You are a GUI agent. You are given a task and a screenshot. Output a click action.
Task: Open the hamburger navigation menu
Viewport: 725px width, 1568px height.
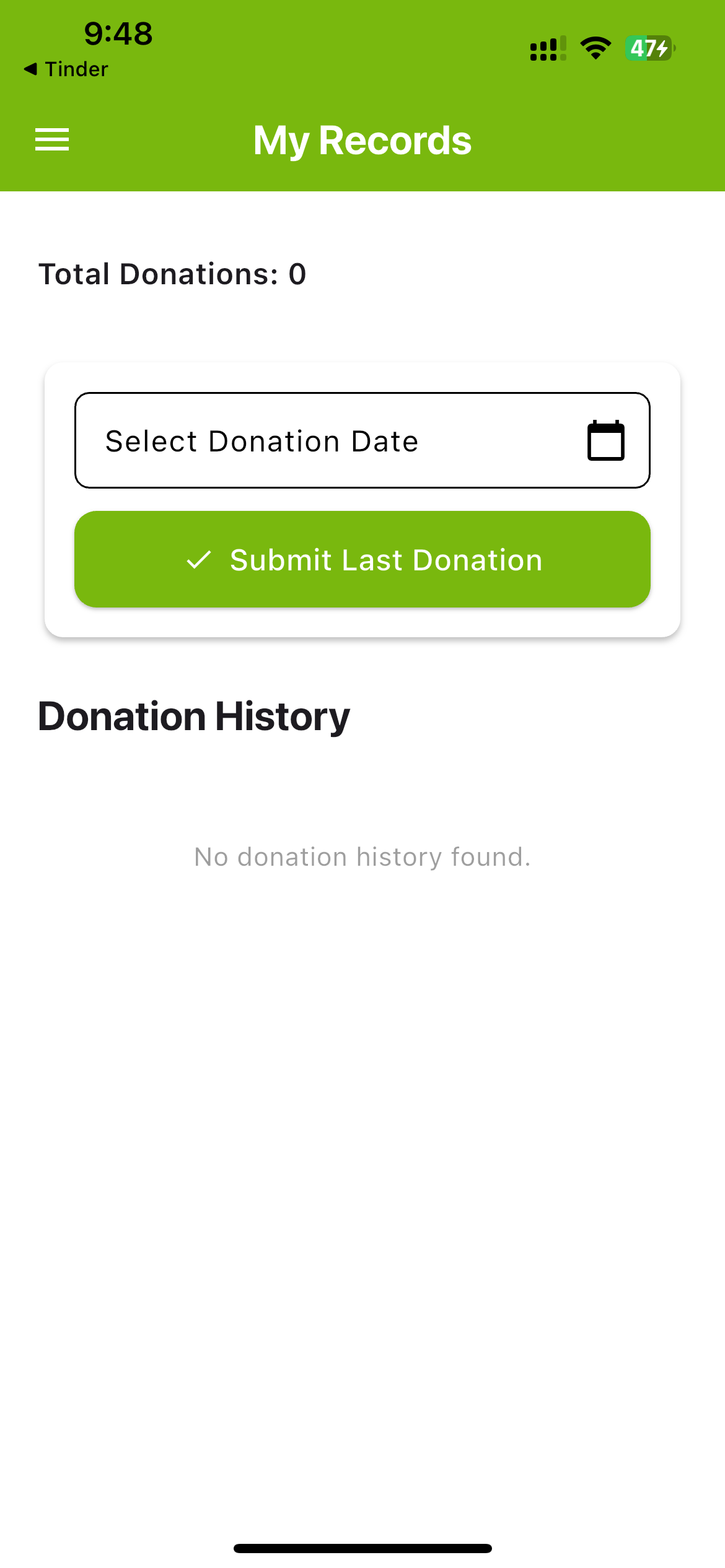(x=52, y=139)
